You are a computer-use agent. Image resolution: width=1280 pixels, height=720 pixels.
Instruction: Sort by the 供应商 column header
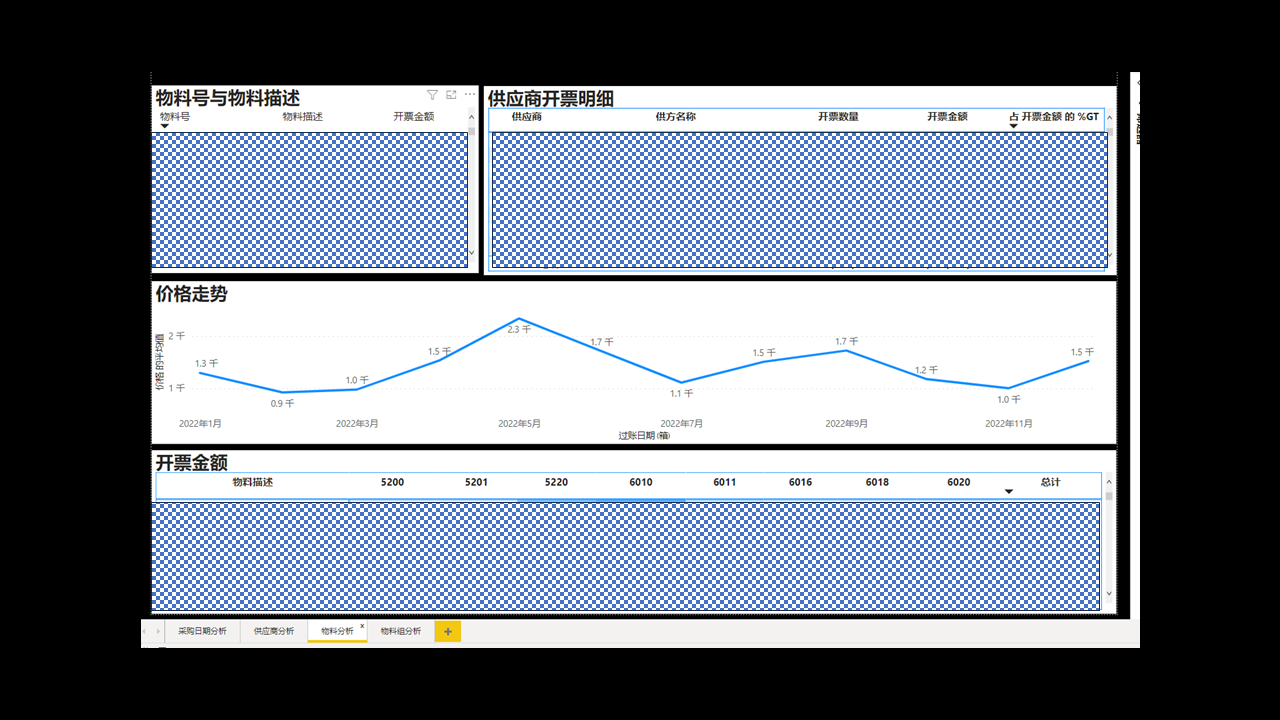click(526, 116)
